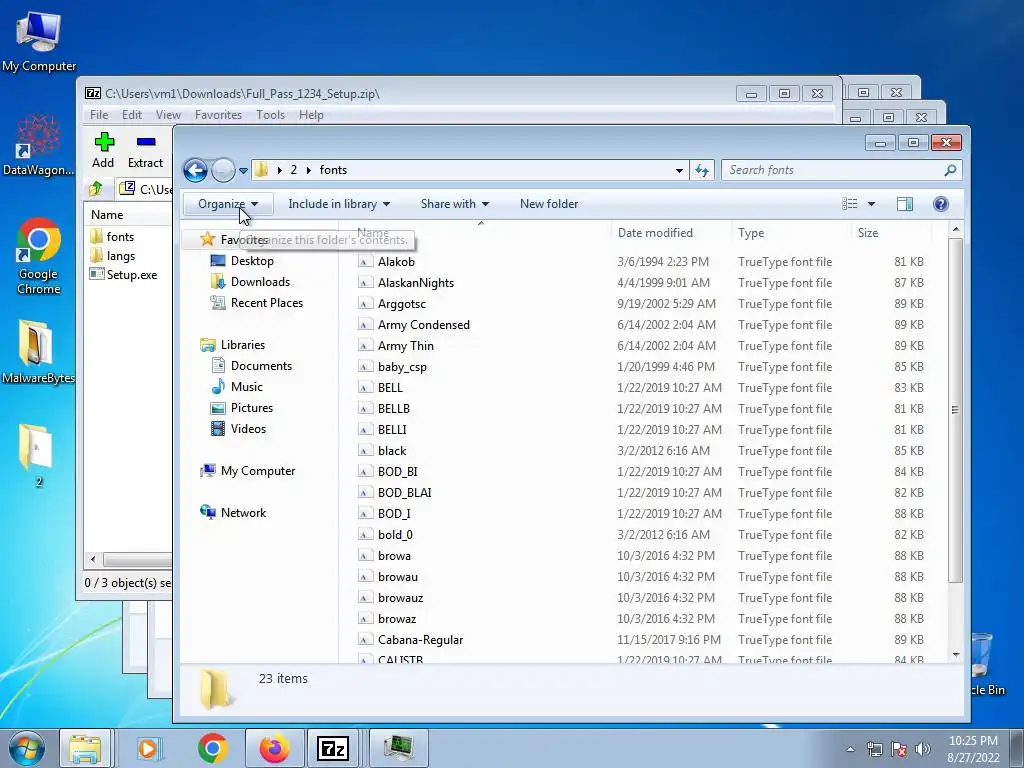
Task: Open the Favorites menu in 7-Zip
Action: 218,115
